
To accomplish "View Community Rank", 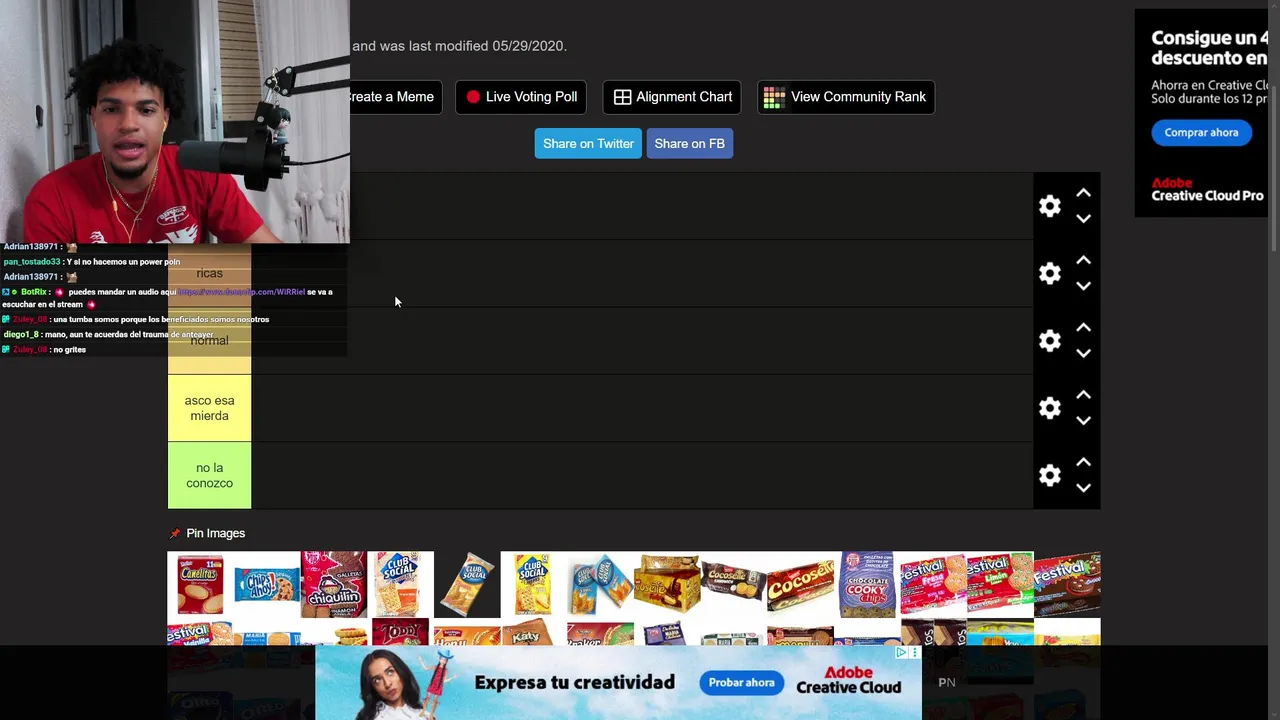I will (846, 97).
